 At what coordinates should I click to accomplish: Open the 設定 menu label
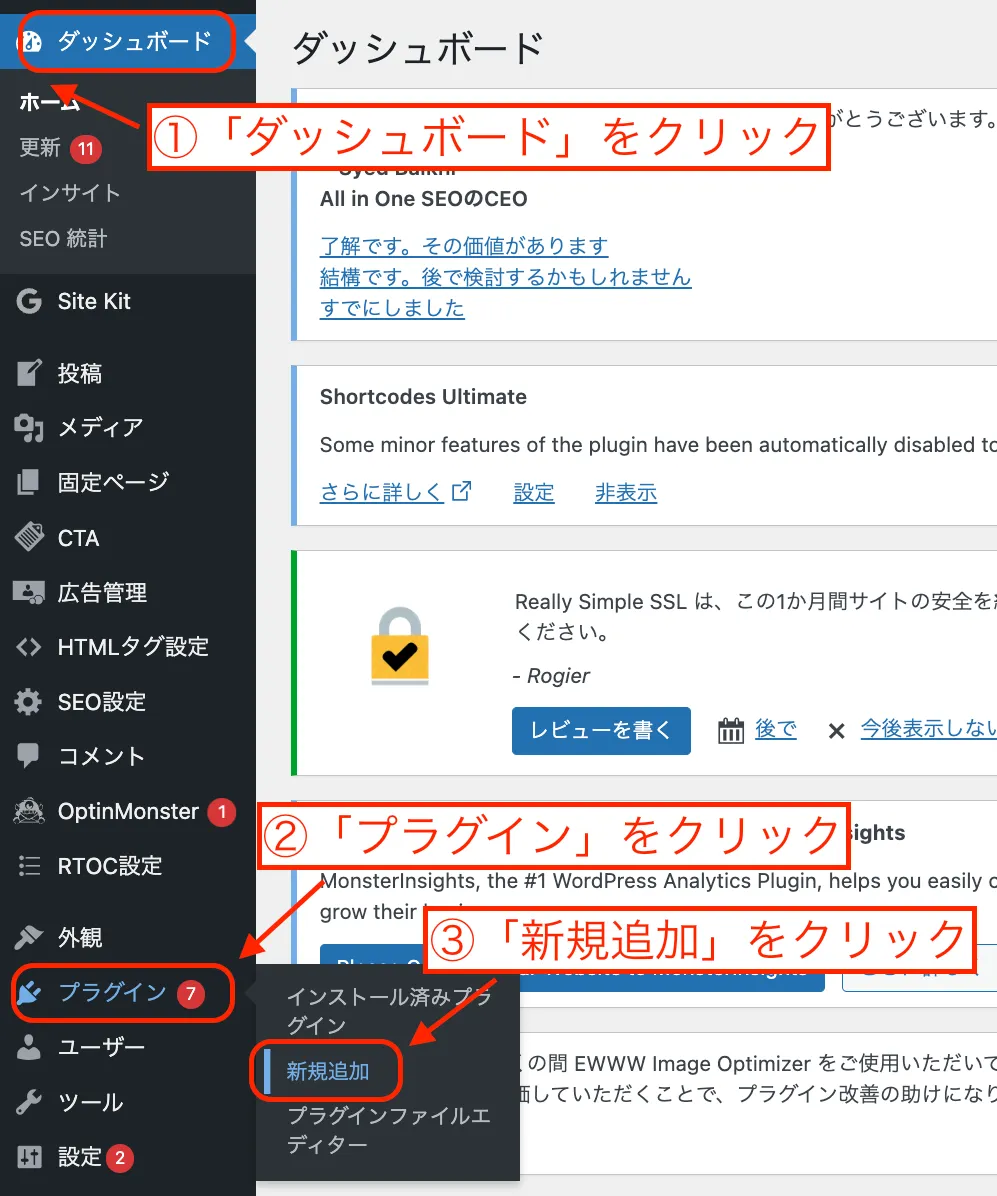coord(79,1157)
